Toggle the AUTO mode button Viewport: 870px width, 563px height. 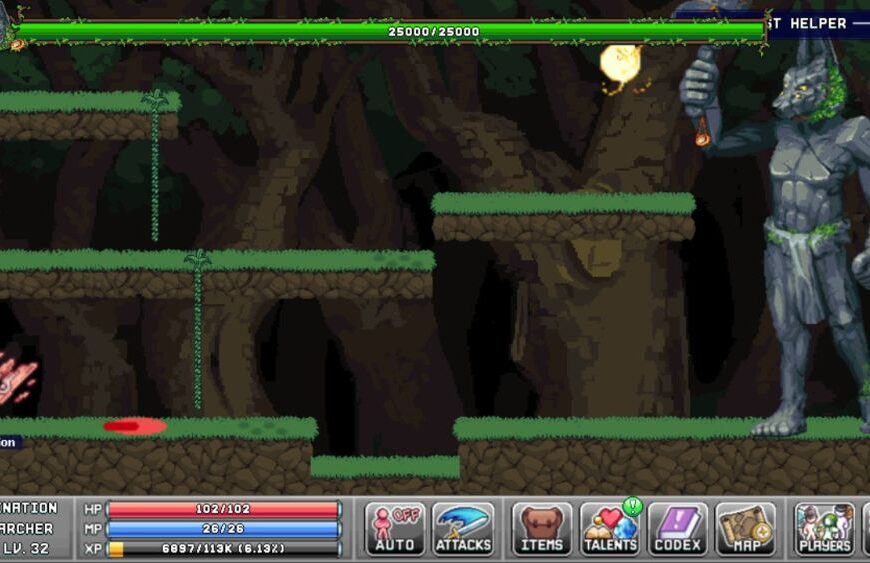click(x=395, y=528)
